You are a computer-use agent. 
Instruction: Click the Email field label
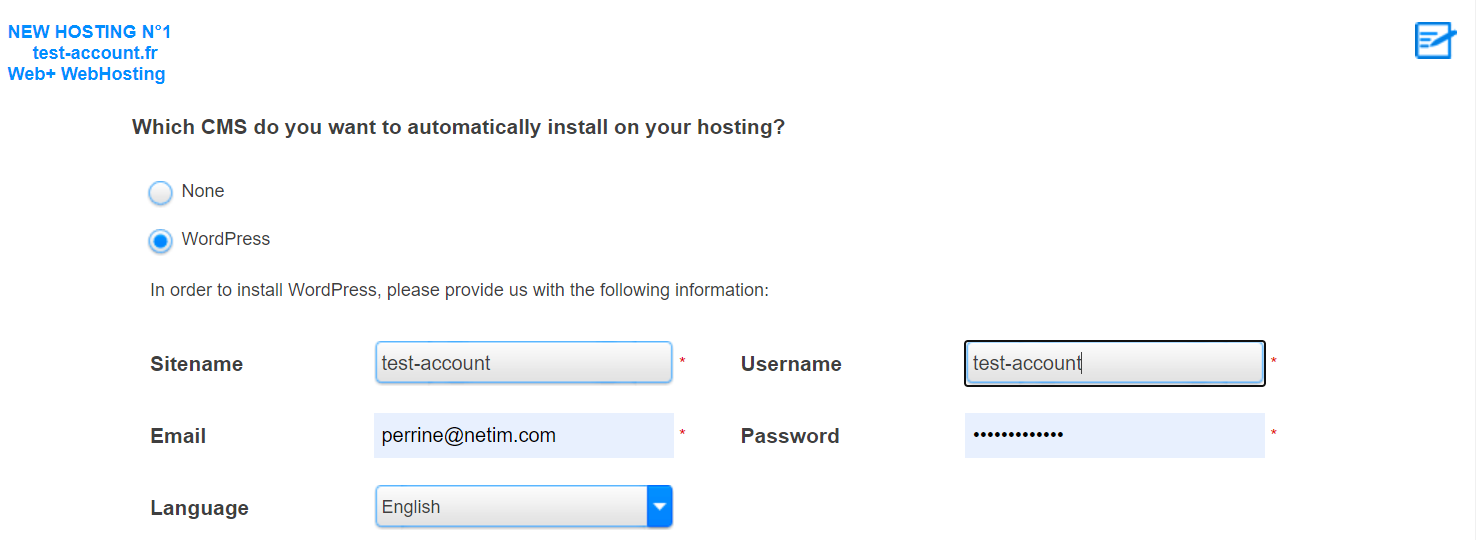(x=178, y=436)
